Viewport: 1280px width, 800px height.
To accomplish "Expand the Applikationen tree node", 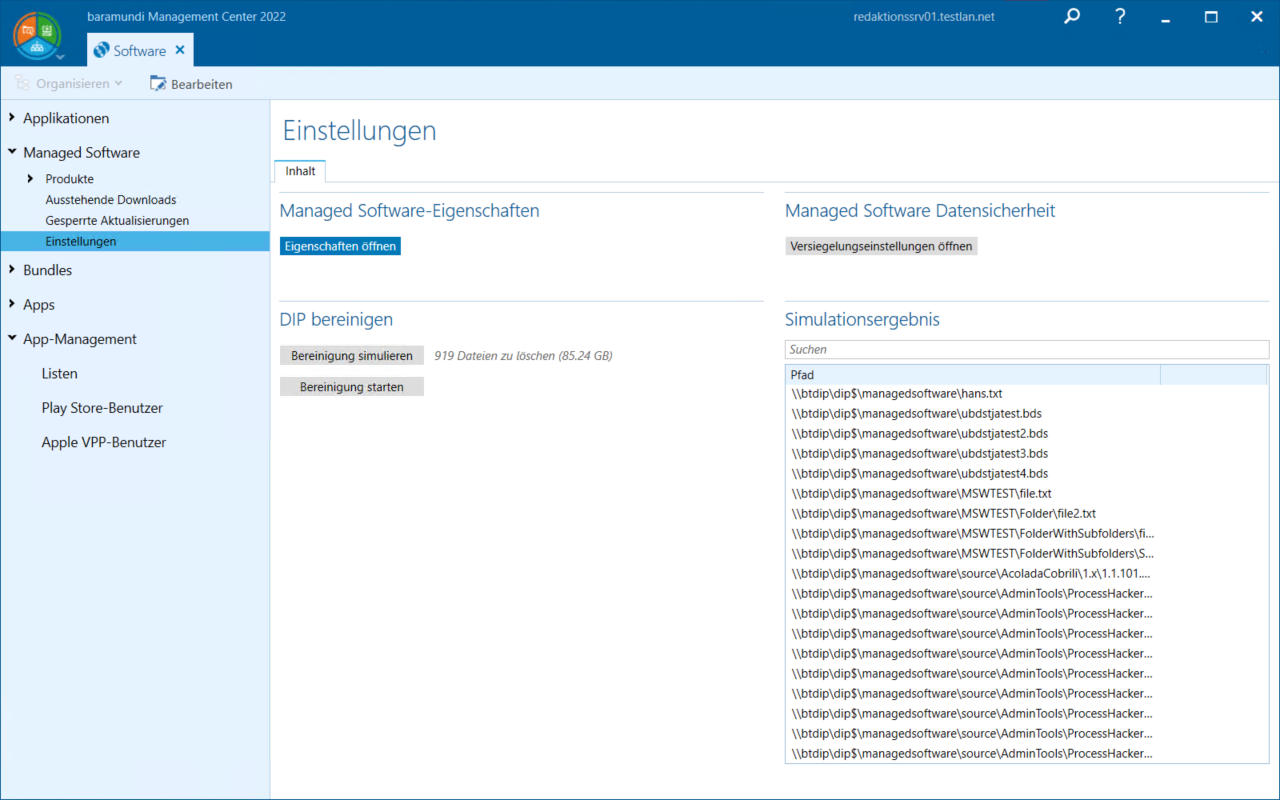I will tap(12, 118).
